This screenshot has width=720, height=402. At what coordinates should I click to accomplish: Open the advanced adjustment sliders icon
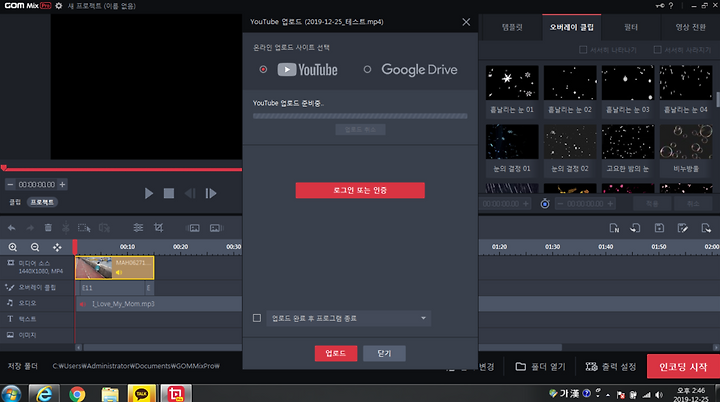coord(138,228)
